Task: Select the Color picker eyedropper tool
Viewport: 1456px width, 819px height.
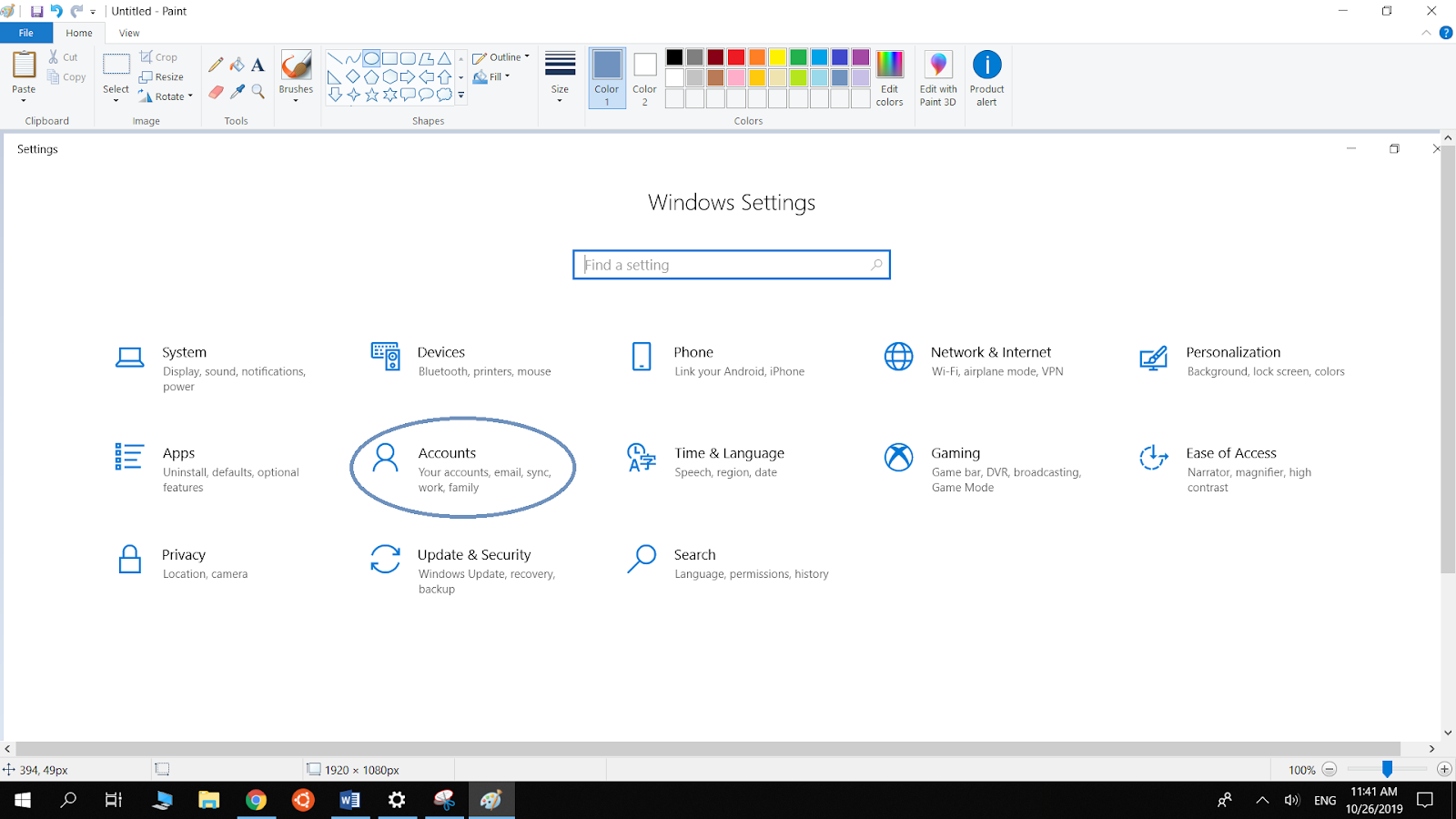Action: pos(237,92)
